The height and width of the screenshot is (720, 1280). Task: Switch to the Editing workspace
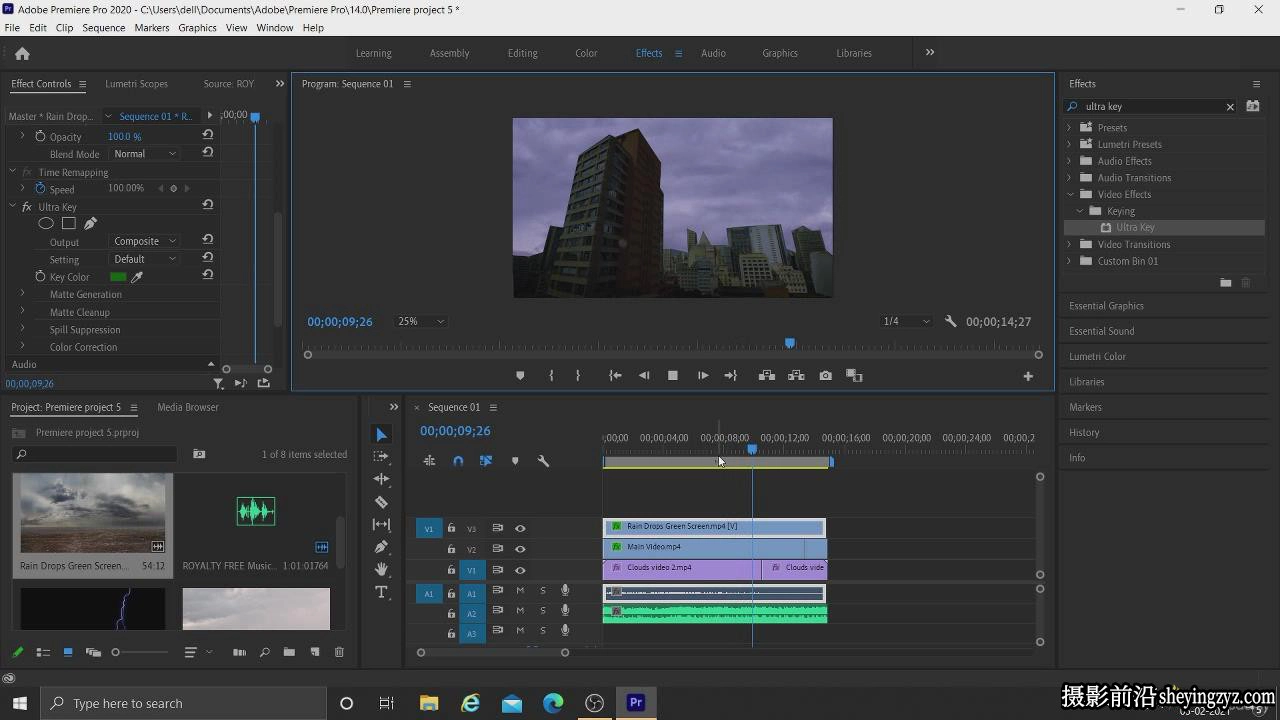click(522, 54)
